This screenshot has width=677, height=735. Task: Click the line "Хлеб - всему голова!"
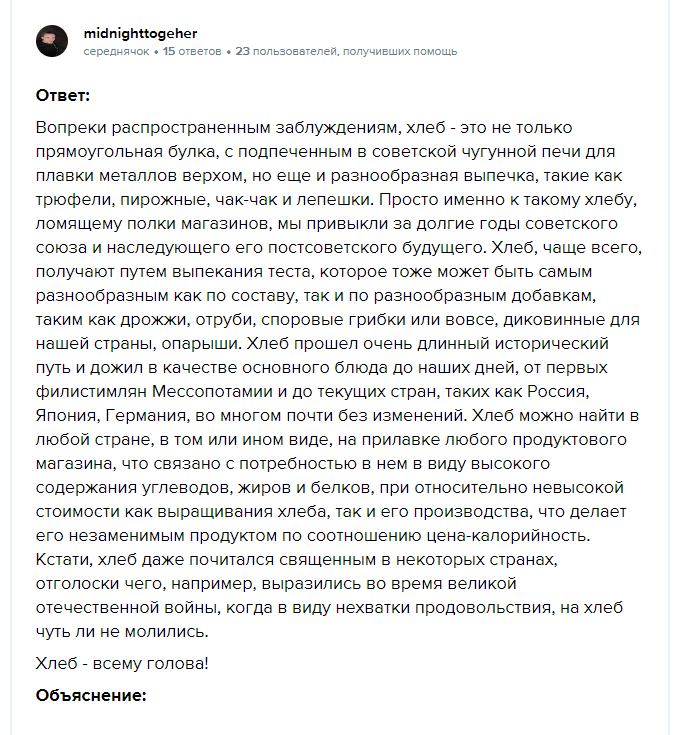[122, 663]
